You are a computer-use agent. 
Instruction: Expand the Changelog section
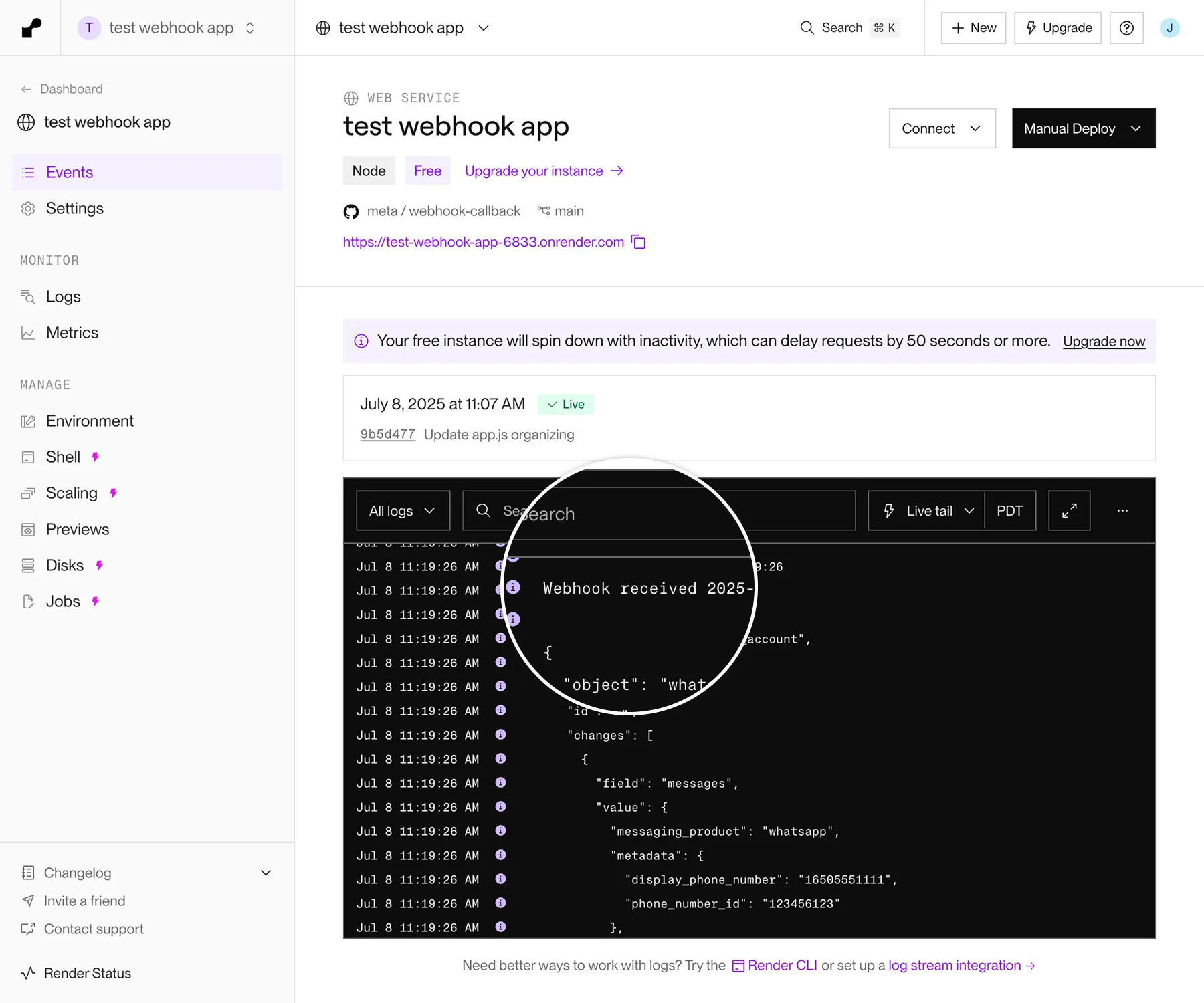click(x=266, y=873)
